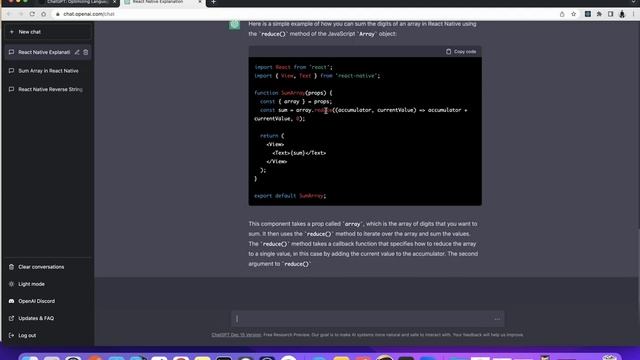Switch to Light mode
Screen dimensions: 640x360
pyautogui.click(x=48, y=284)
